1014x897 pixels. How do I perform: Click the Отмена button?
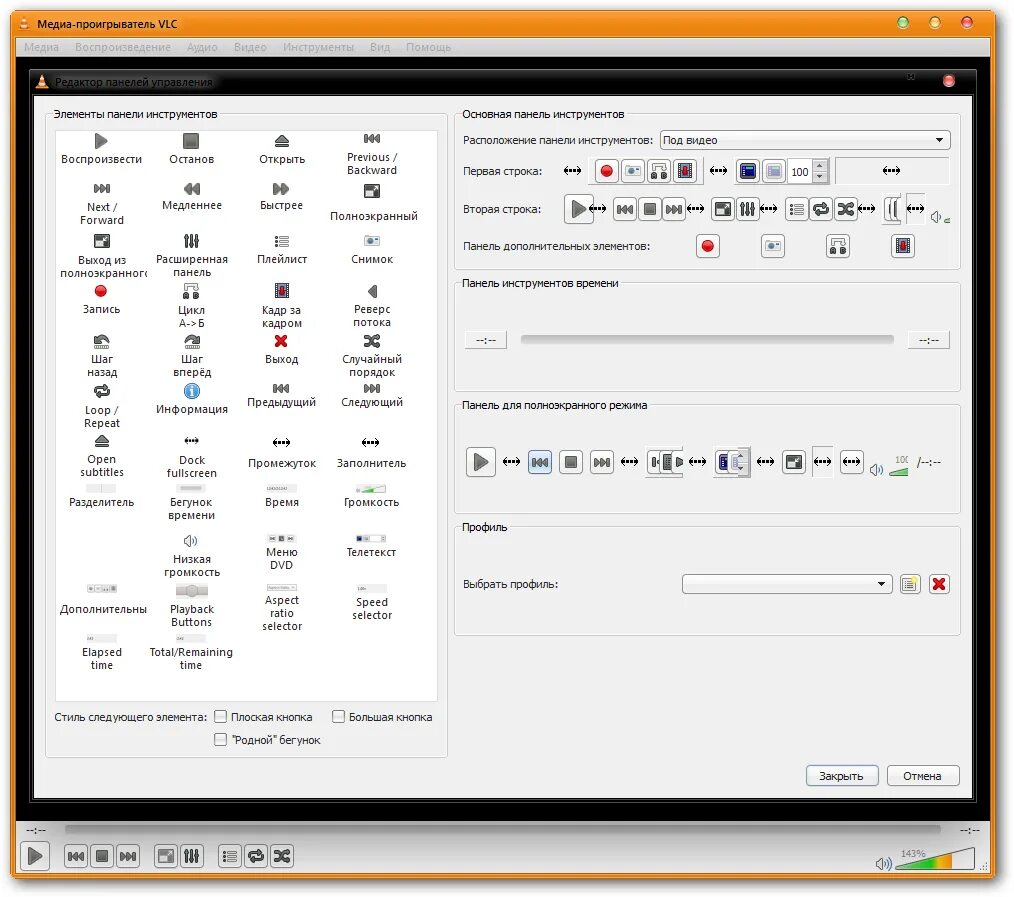(x=922, y=776)
